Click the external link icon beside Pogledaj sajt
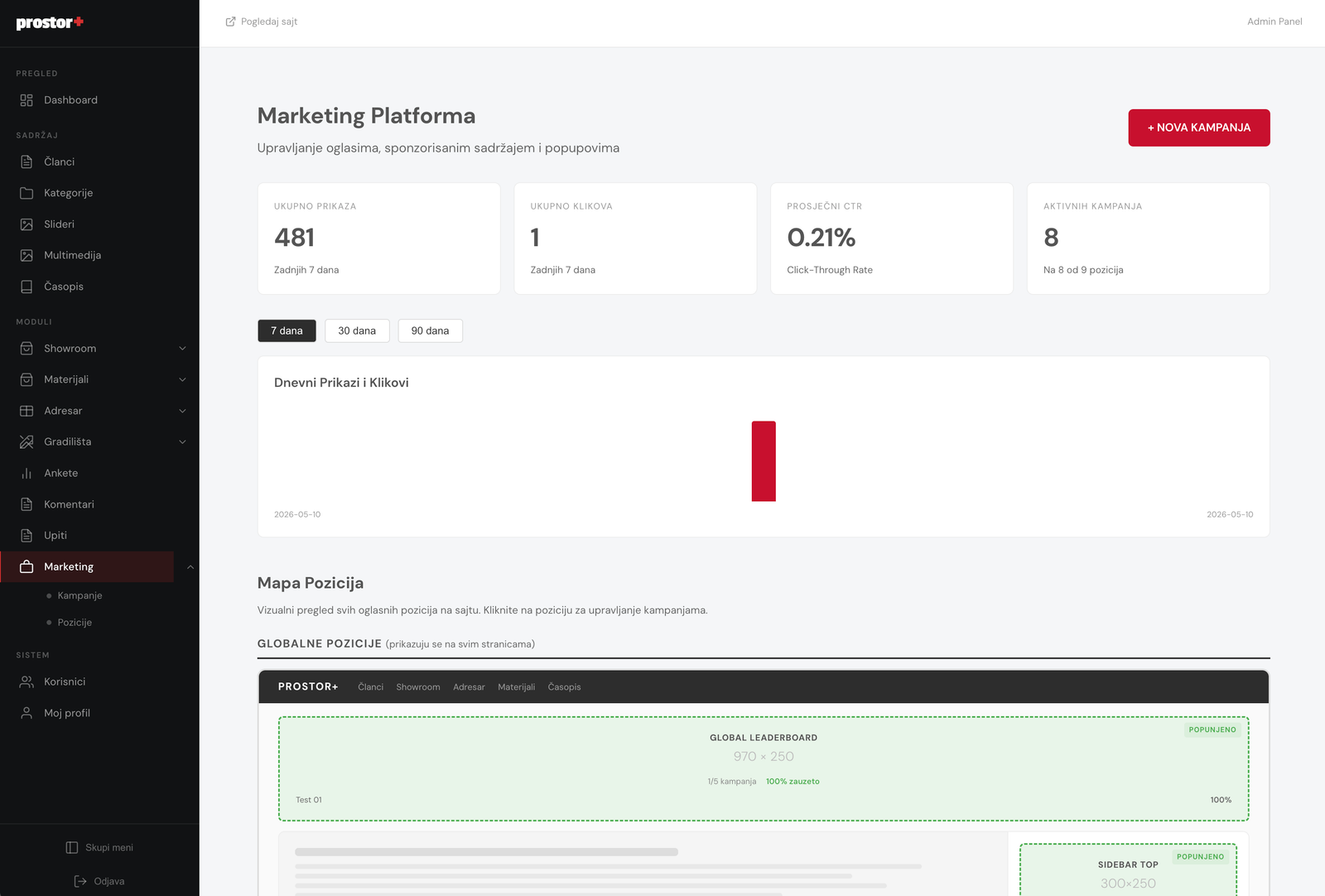1325x896 pixels. 231,22
